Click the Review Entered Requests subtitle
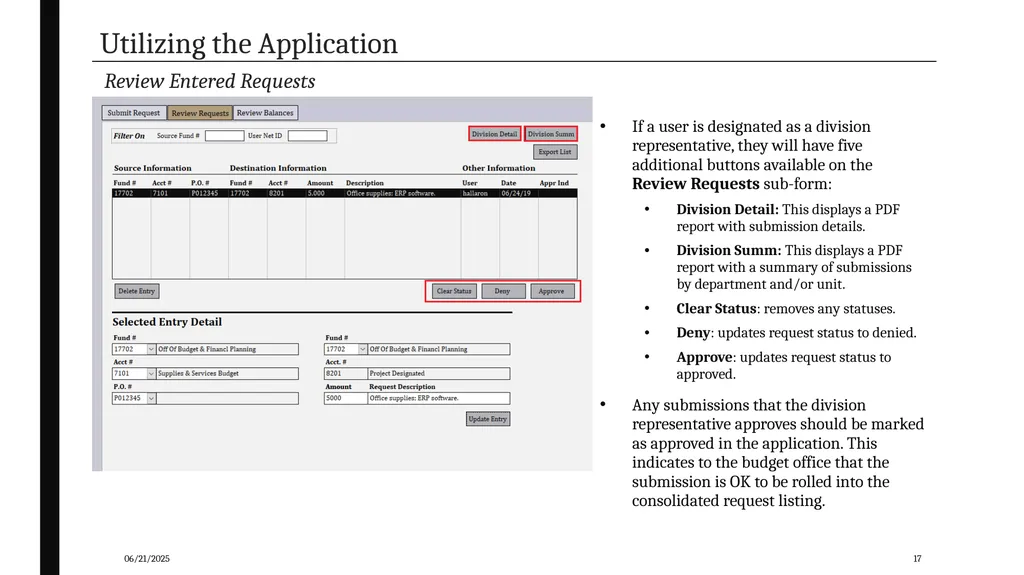Image resolution: width=1024 pixels, height=575 pixels. click(210, 81)
